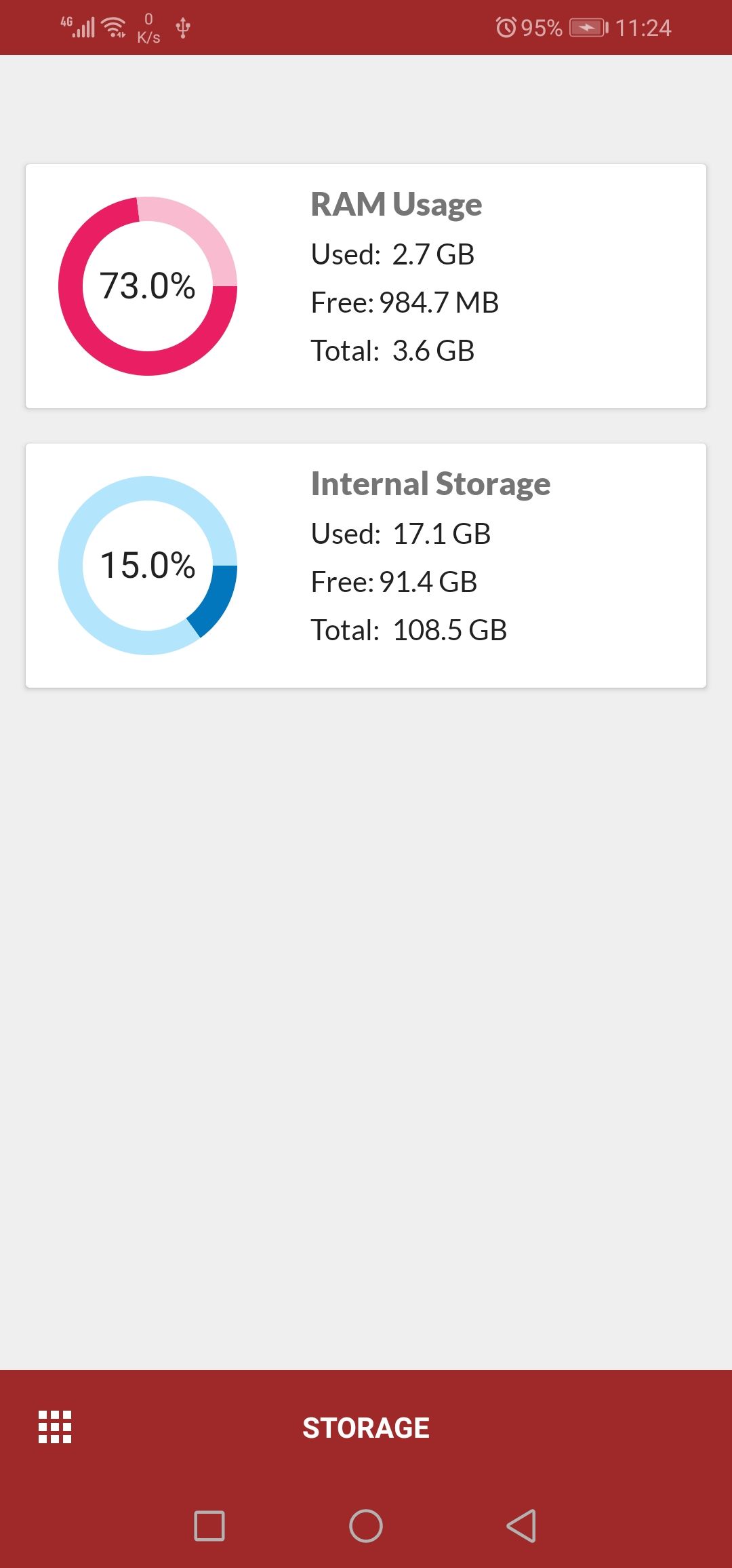Tap the USB connection status icon
Image resolution: width=732 pixels, height=1568 pixels.
click(x=182, y=28)
